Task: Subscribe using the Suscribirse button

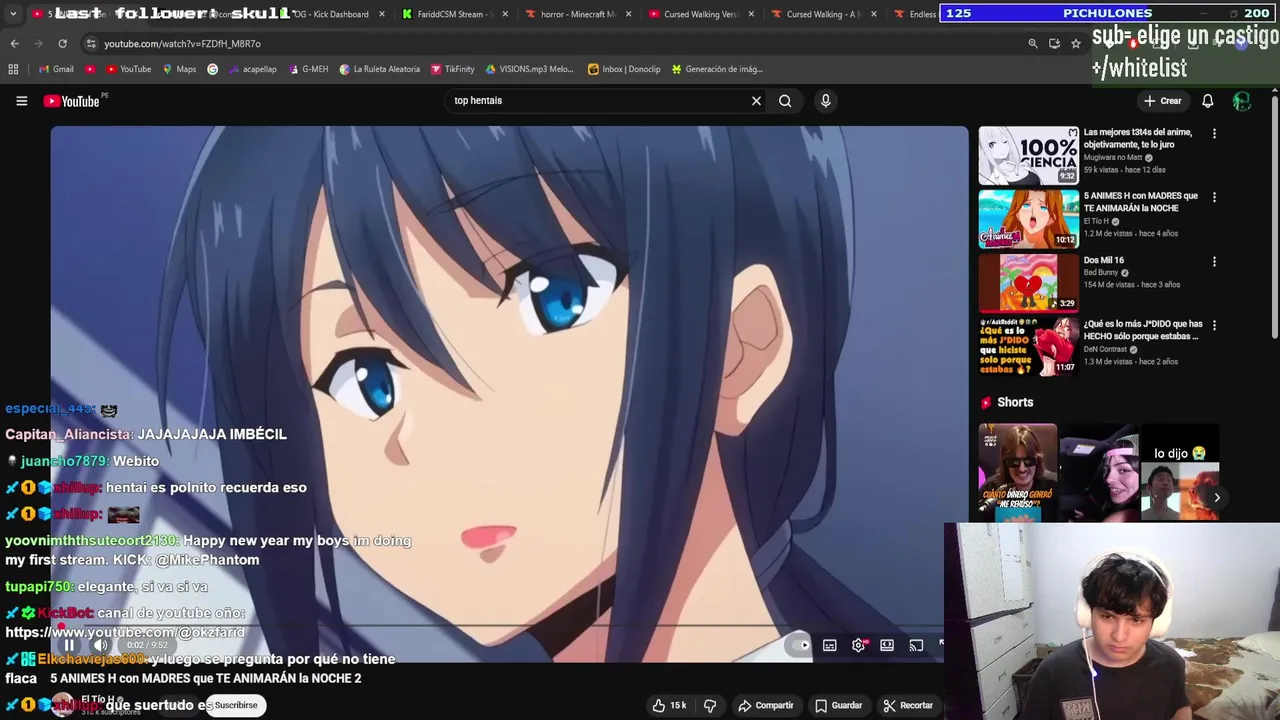Action: point(236,705)
